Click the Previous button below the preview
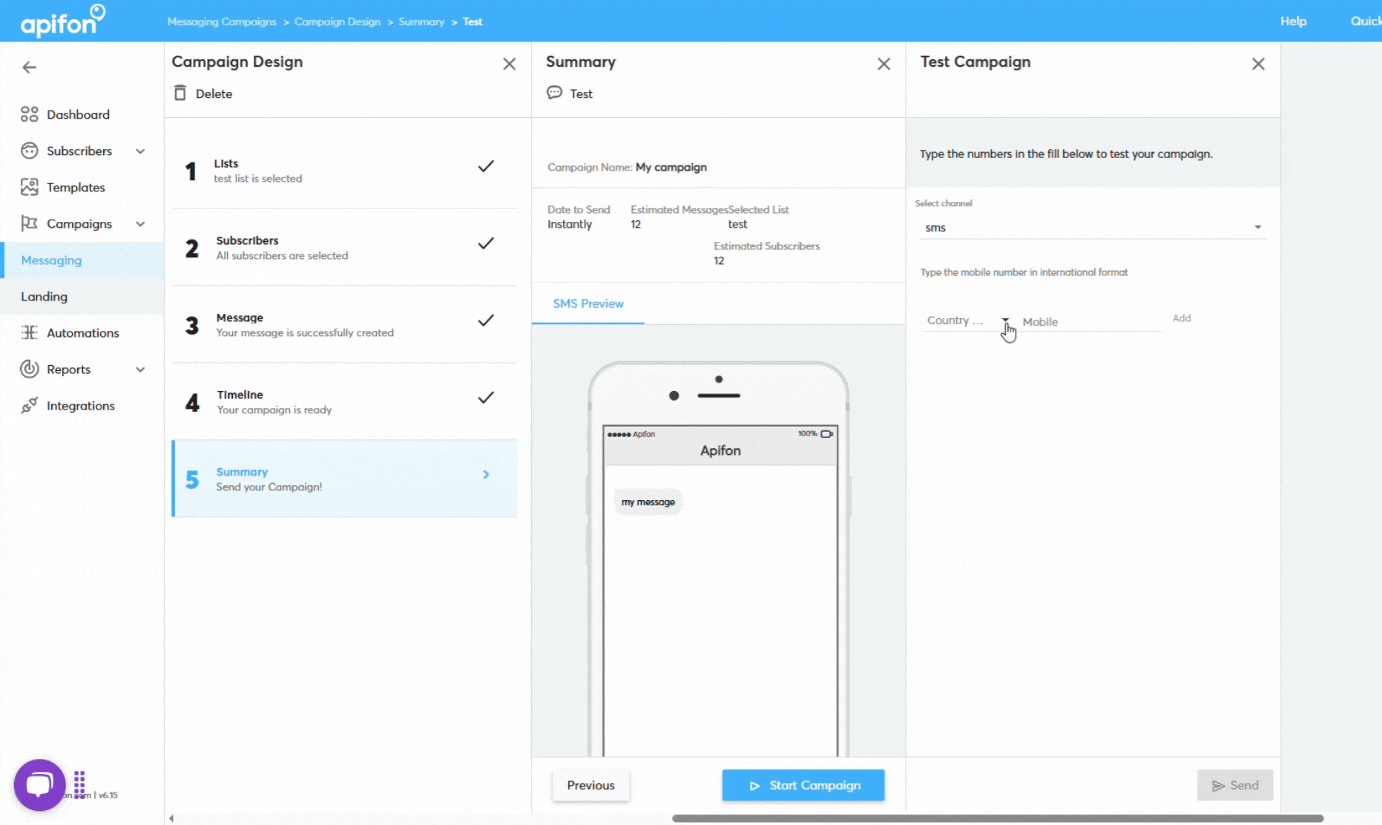 click(x=590, y=785)
